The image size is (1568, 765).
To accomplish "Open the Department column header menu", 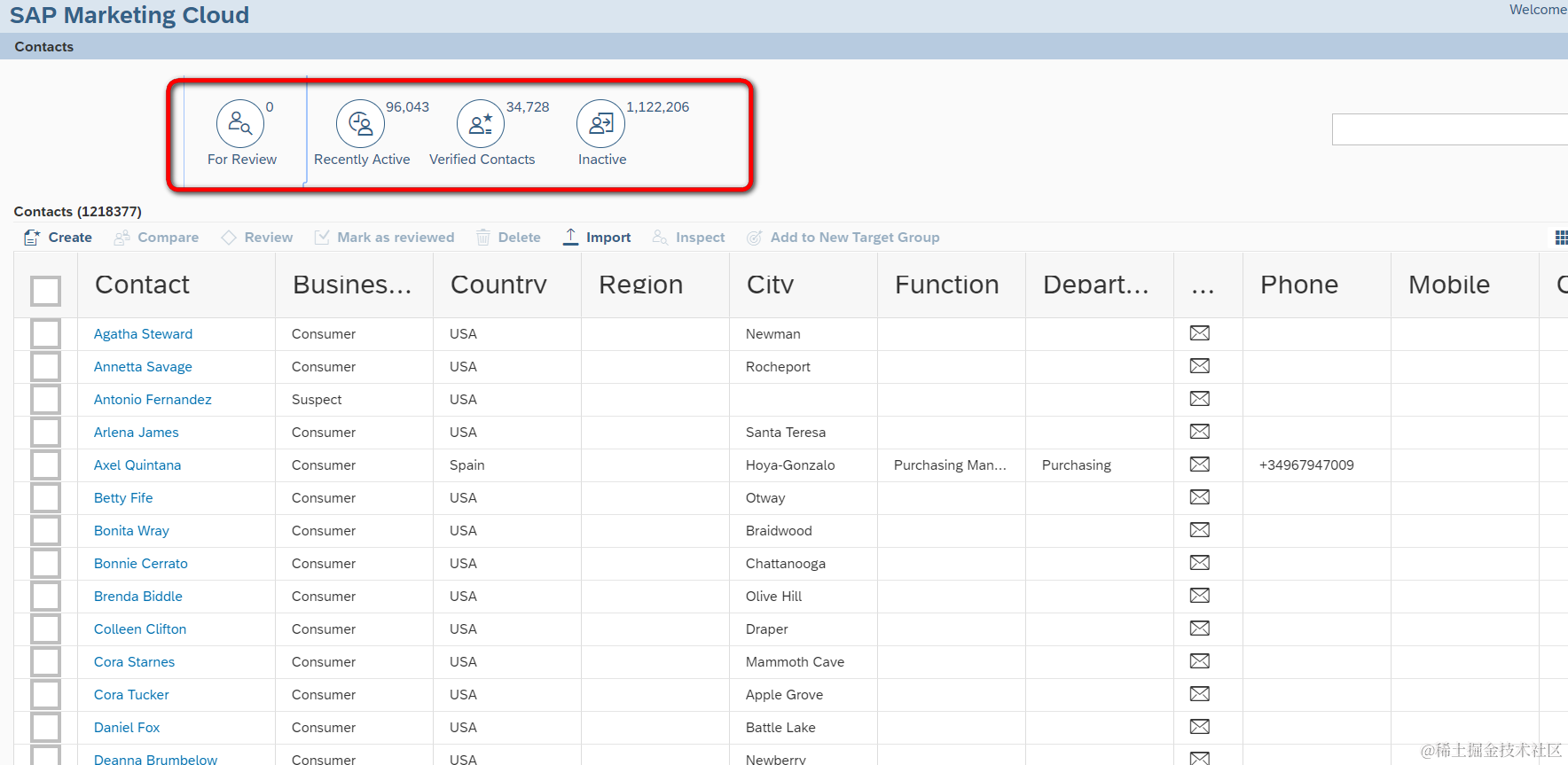I will coord(1100,285).
